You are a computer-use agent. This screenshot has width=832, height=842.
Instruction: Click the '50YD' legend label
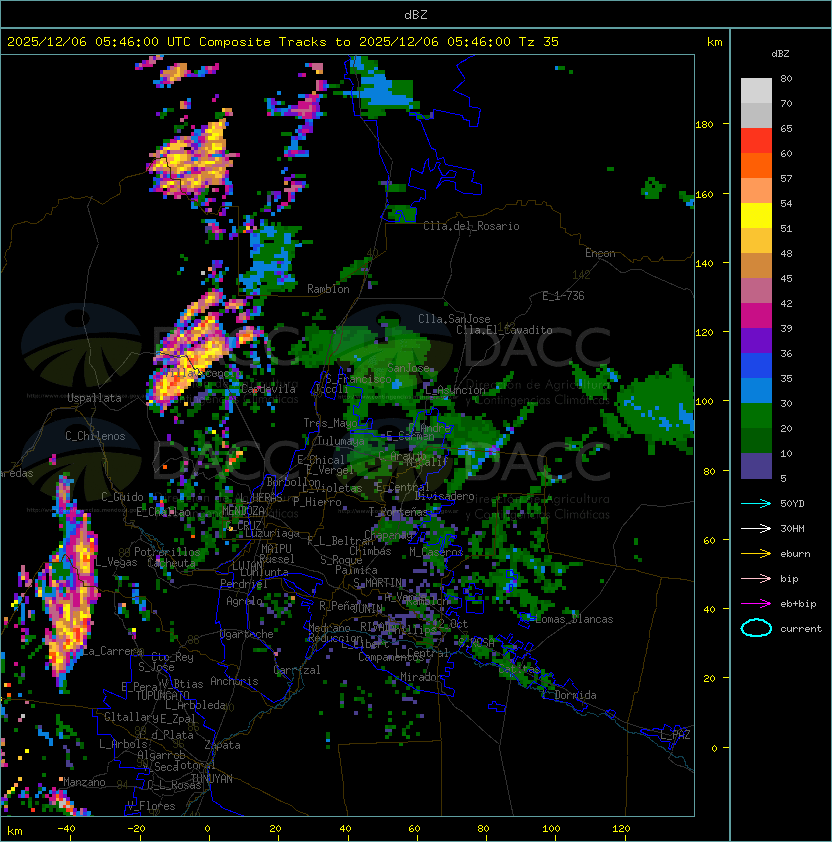coord(792,503)
